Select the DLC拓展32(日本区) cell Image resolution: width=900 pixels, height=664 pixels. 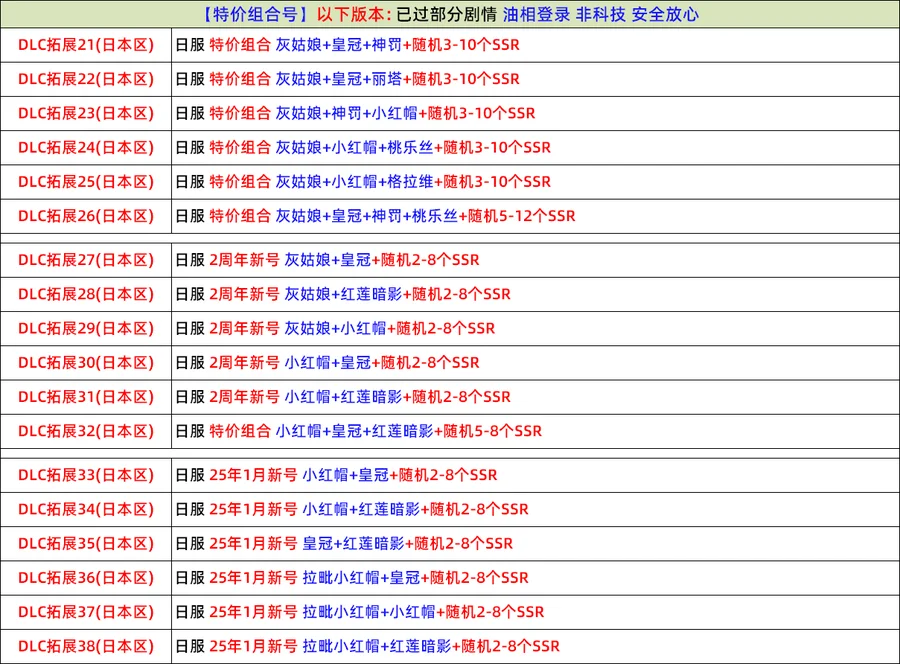click(x=86, y=432)
